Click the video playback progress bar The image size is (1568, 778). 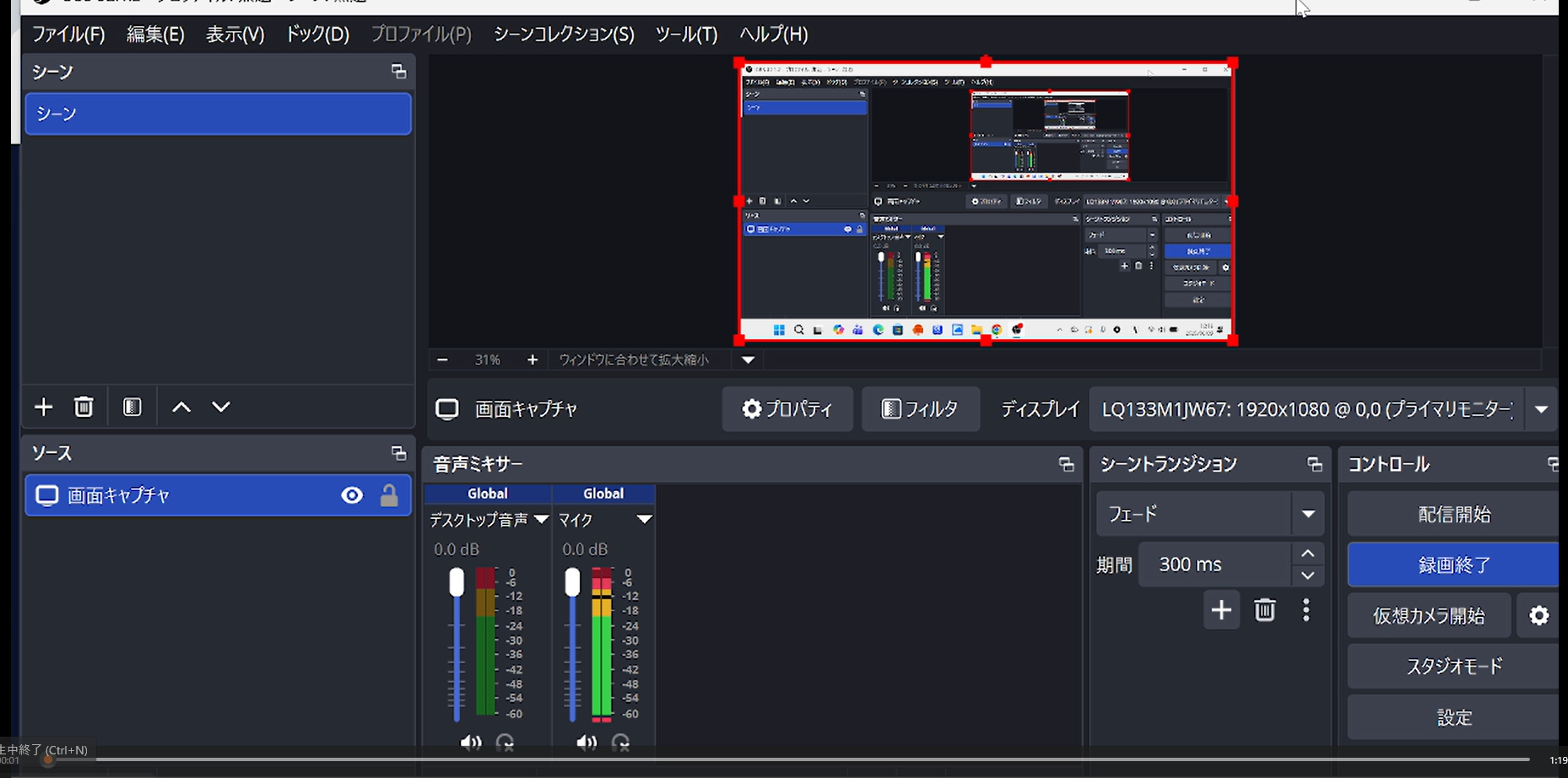pyautogui.click(x=789, y=759)
